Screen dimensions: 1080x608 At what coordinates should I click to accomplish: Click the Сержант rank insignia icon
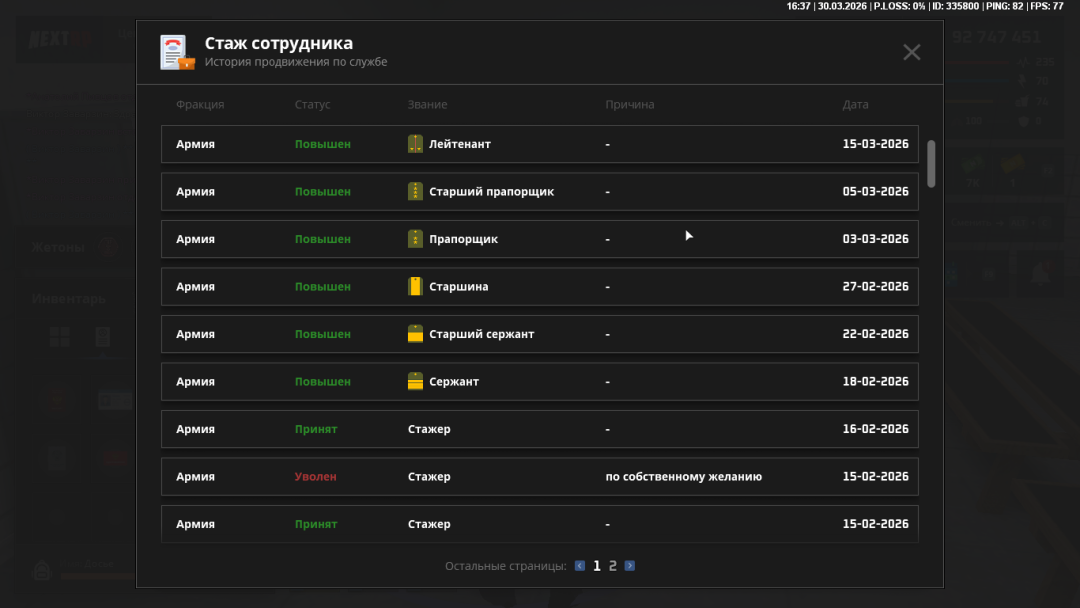[415, 382]
